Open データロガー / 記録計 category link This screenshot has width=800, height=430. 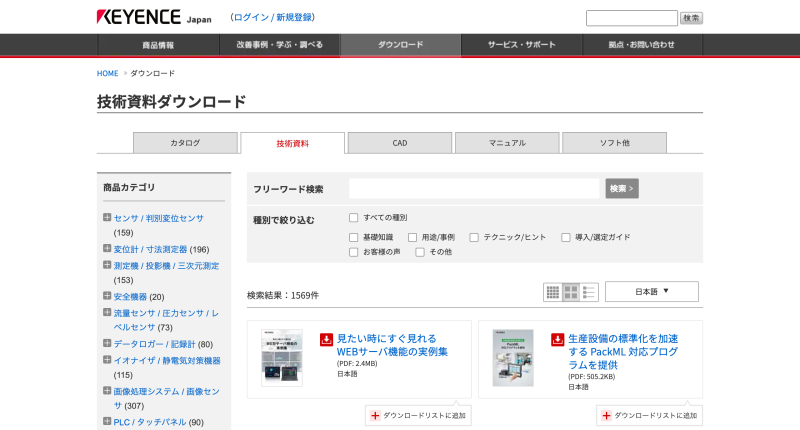(x=155, y=344)
